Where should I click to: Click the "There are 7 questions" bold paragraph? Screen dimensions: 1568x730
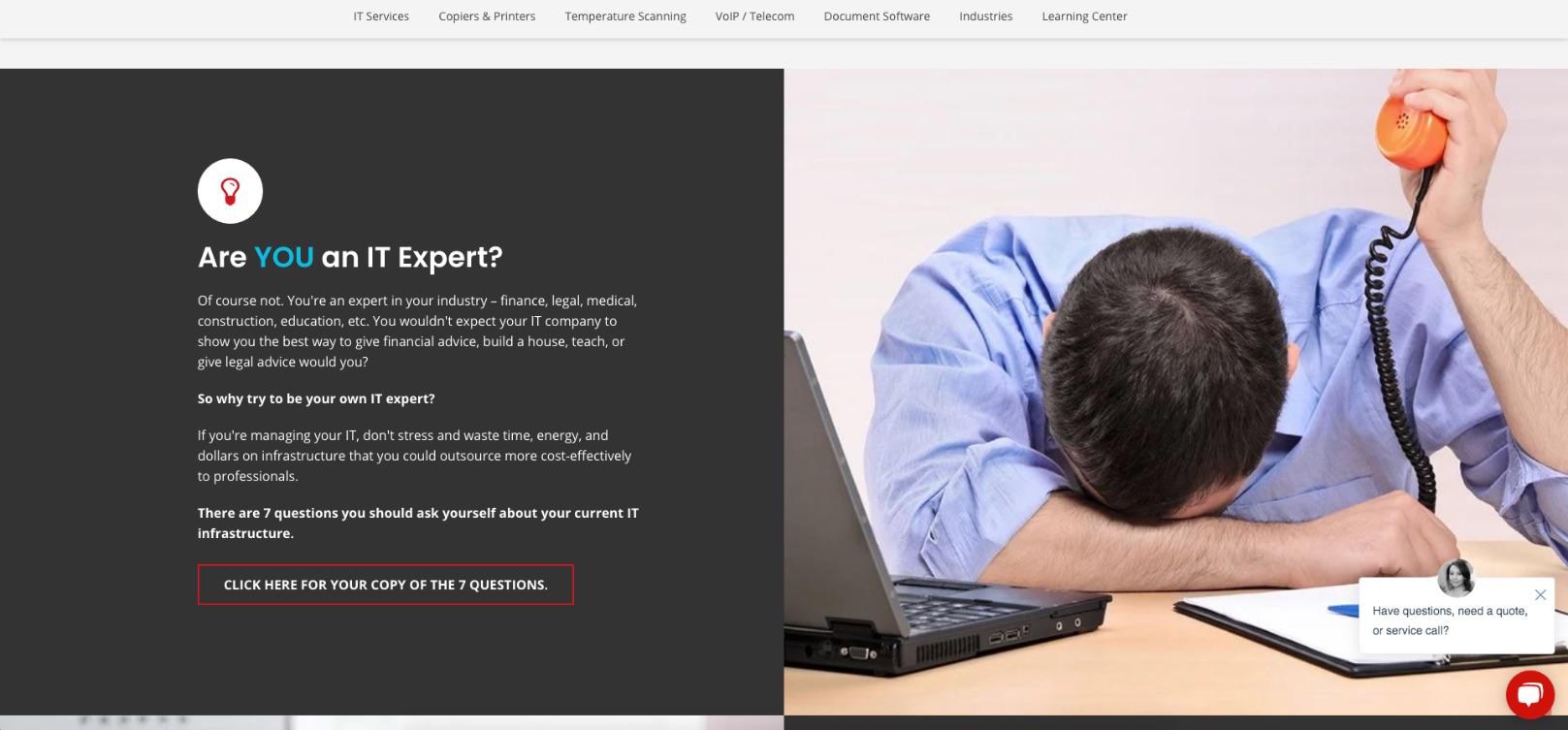pyautogui.click(x=418, y=523)
